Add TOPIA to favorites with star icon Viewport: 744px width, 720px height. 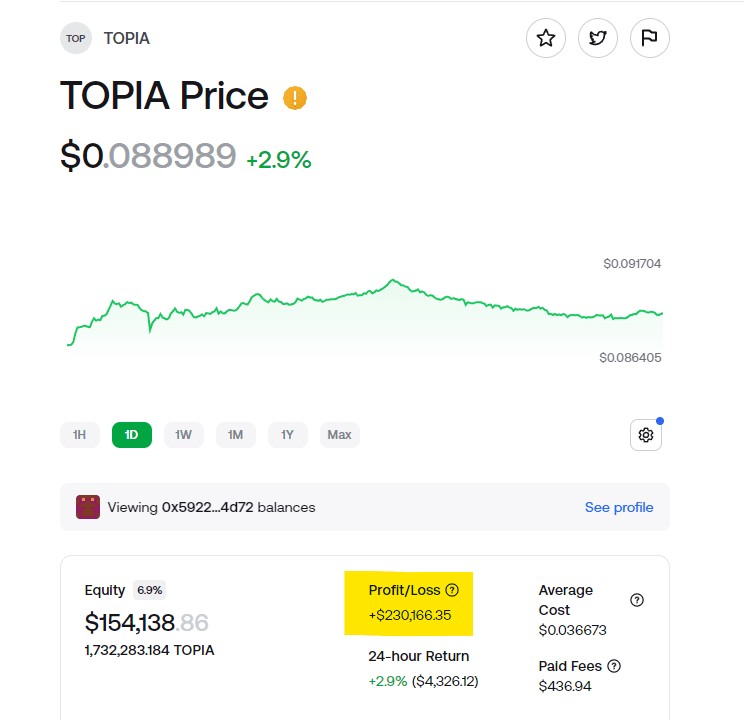[x=546, y=38]
